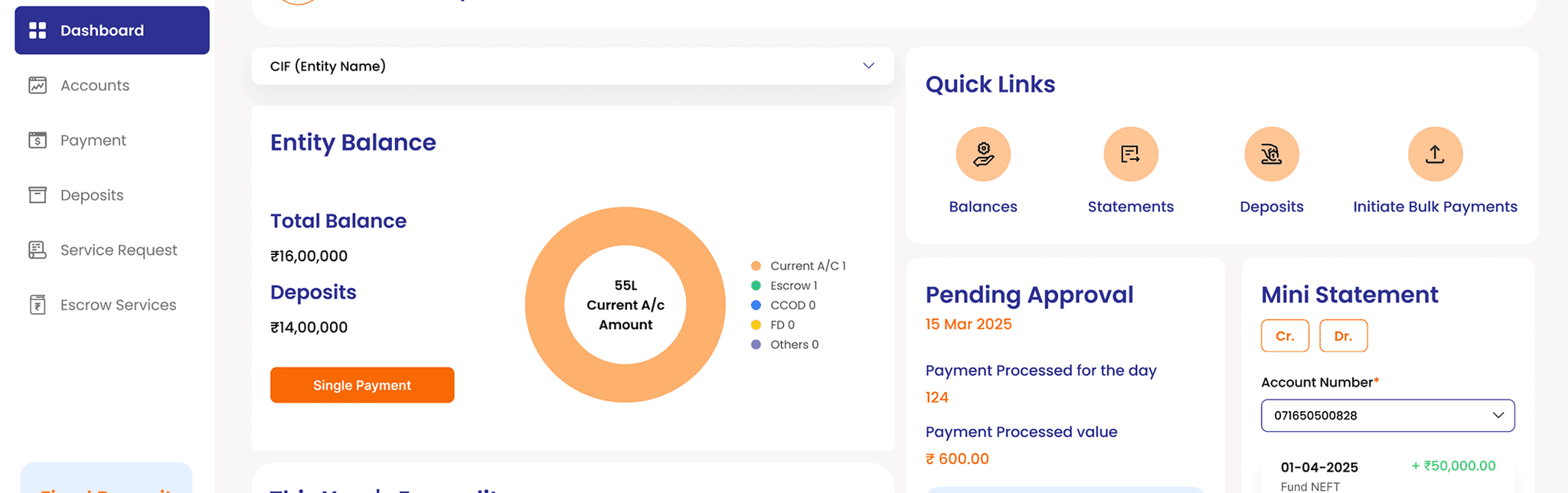The height and width of the screenshot is (493, 1568).
Task: Click the Balances quick link icon
Action: [x=983, y=154]
